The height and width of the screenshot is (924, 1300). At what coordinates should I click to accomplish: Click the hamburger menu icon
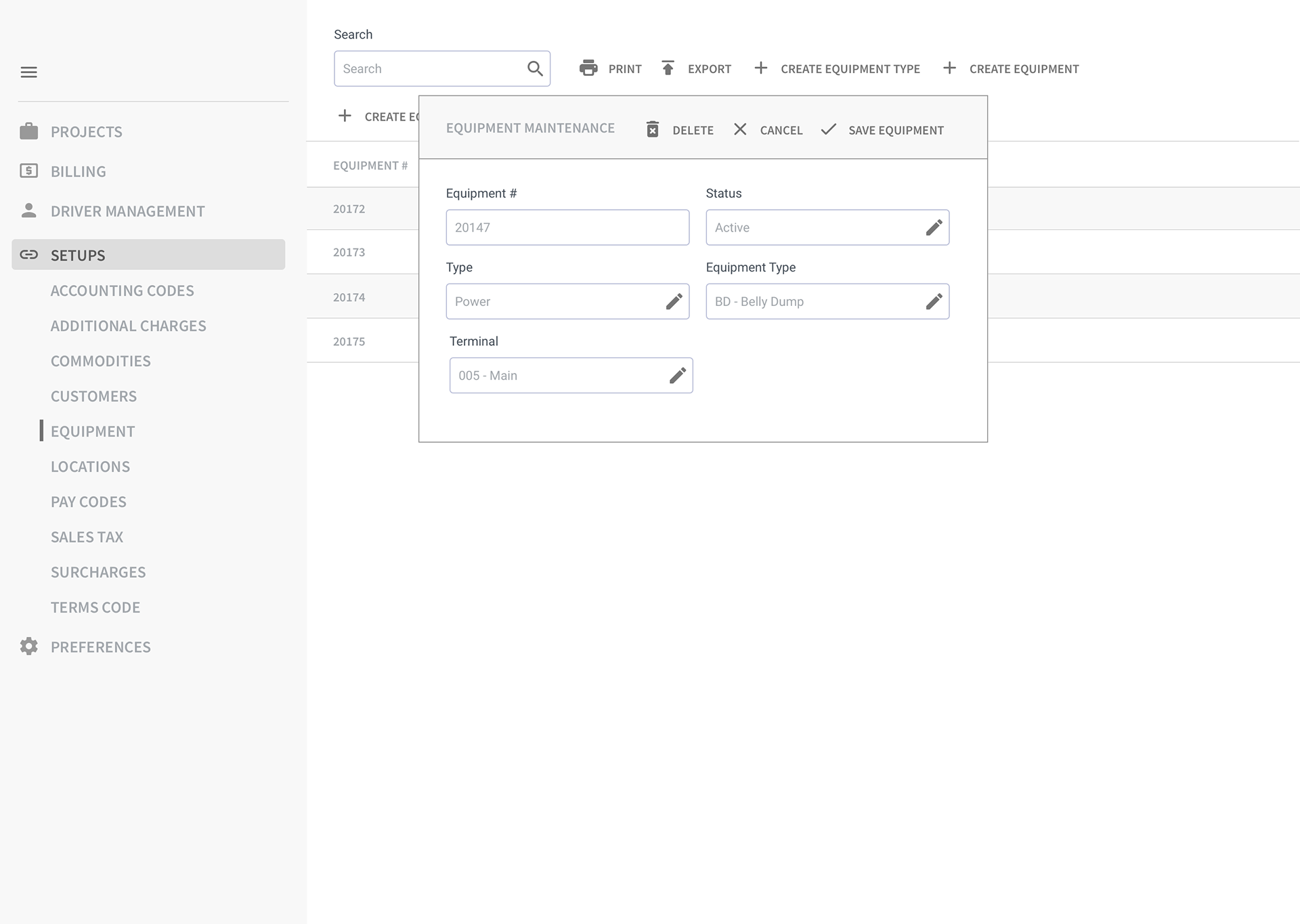point(28,72)
